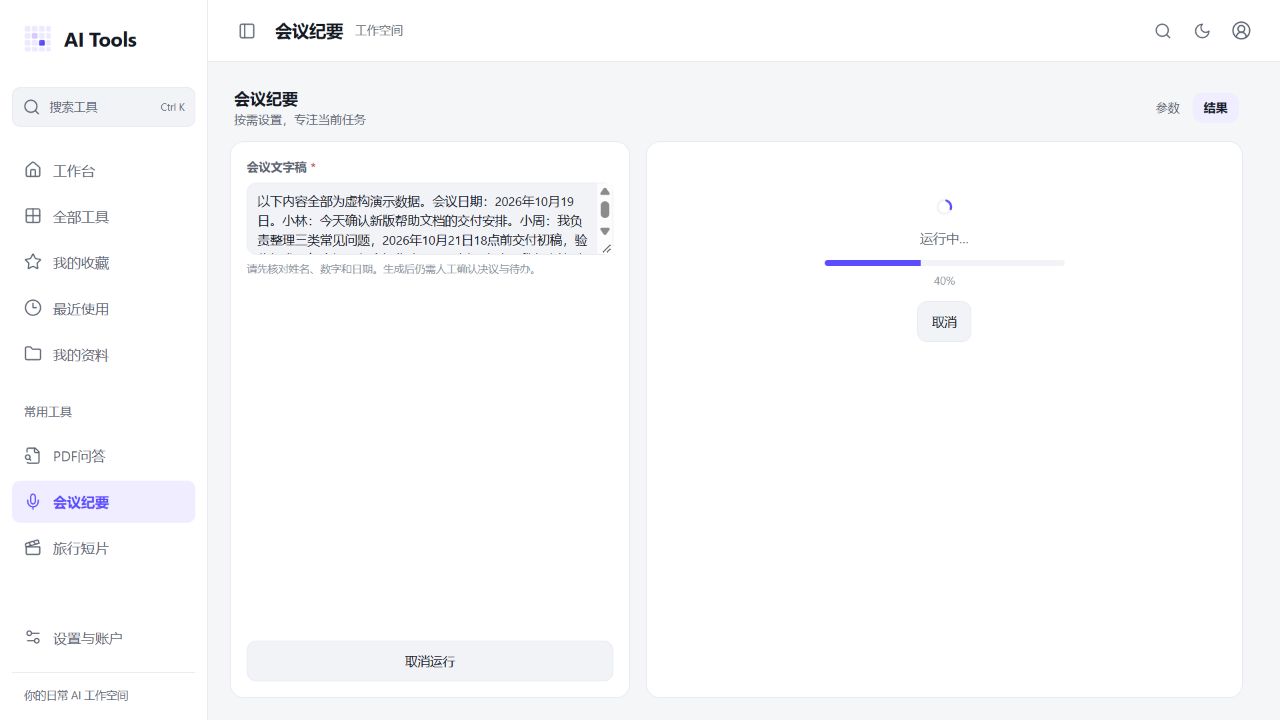Click the 常用工具 section label
Viewport: 1280px width, 720px height.
point(48,412)
